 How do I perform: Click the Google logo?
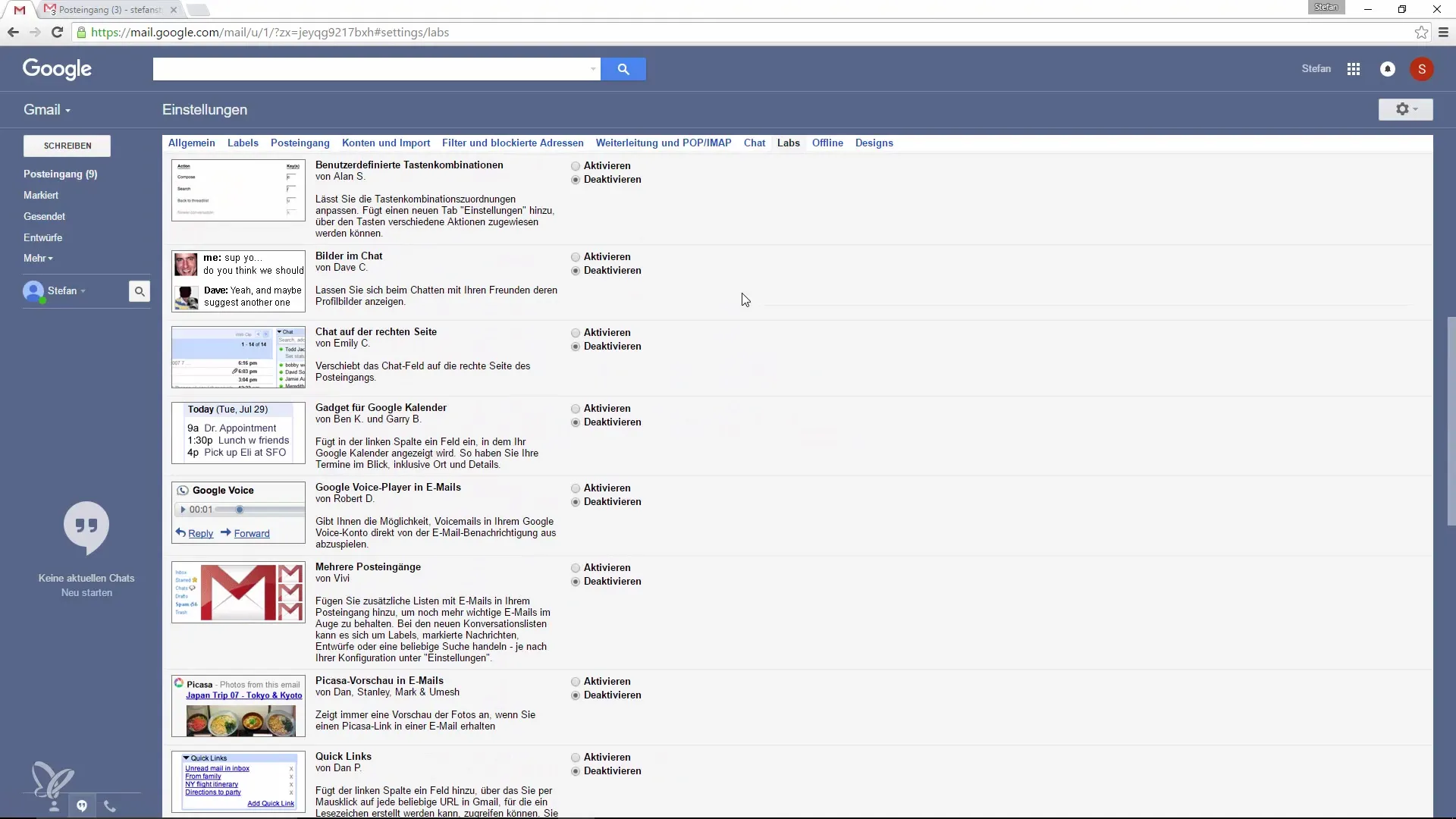click(57, 69)
